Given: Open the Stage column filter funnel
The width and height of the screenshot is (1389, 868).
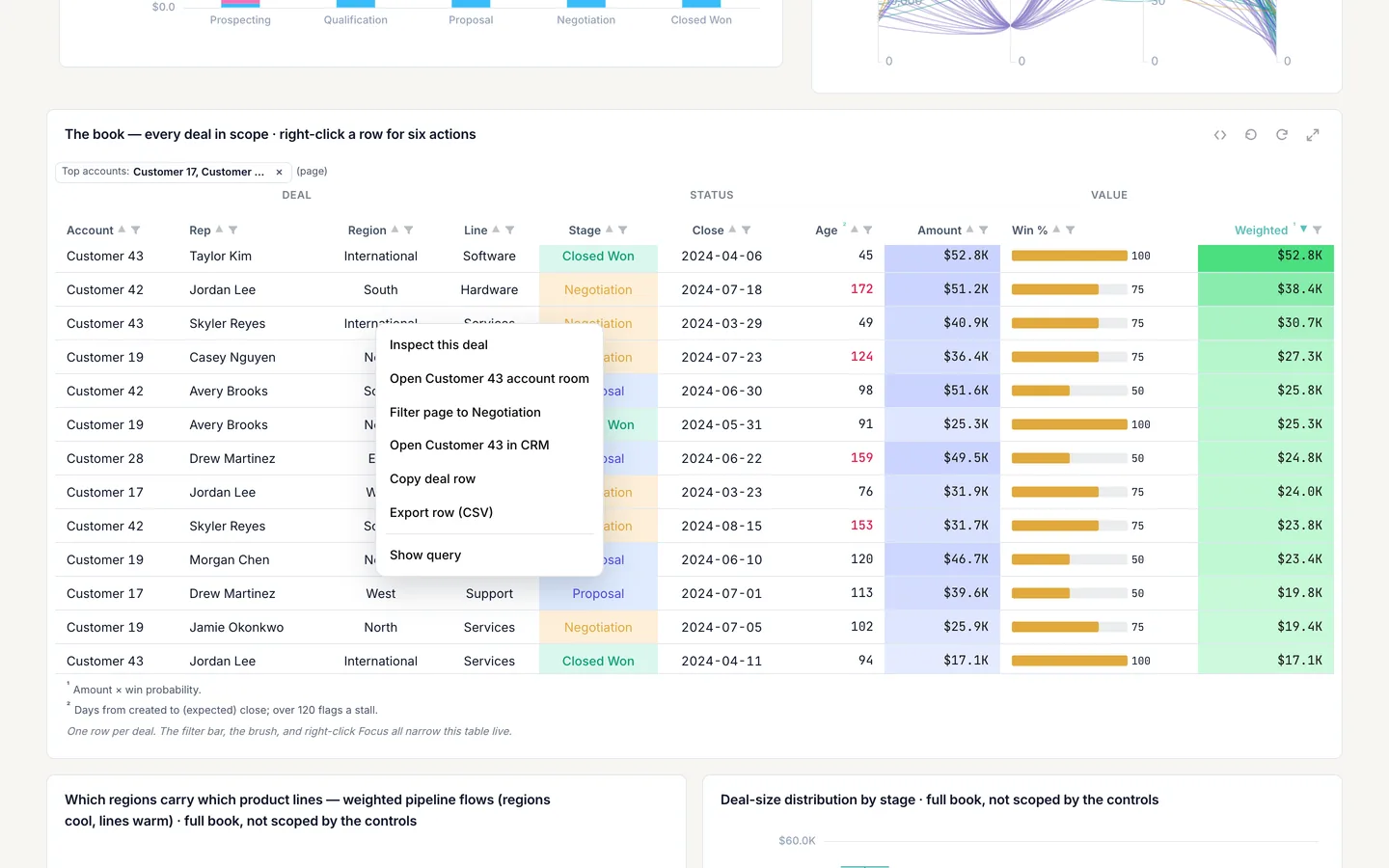Looking at the screenshot, I should [623, 230].
